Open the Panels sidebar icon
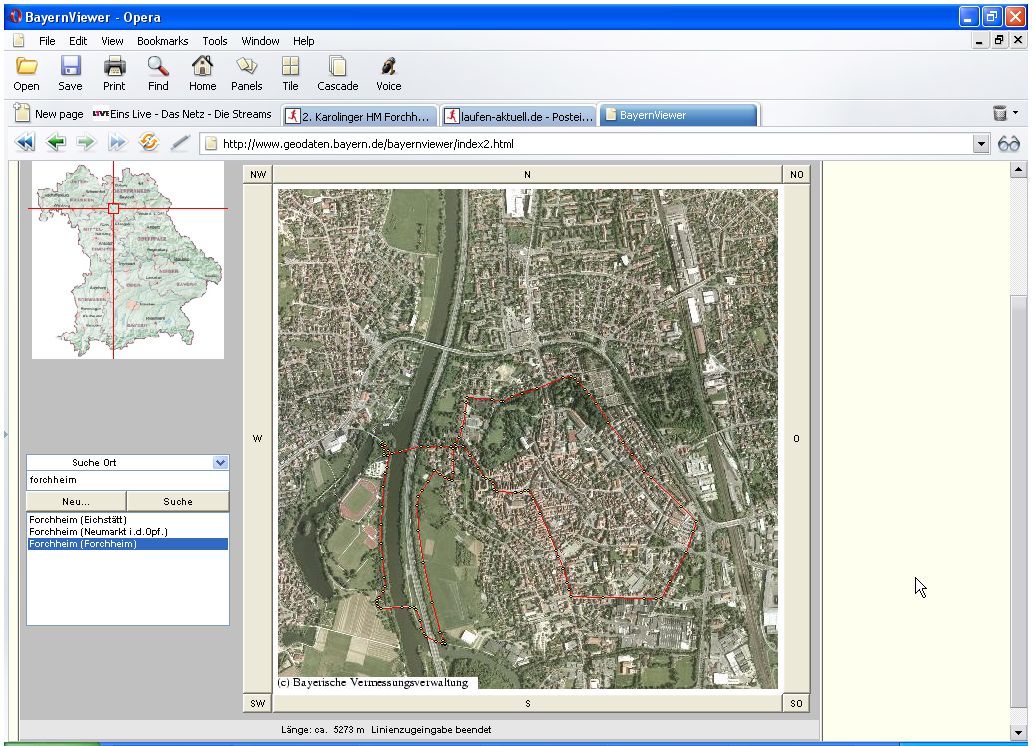This screenshot has width=1032, height=746. click(x=246, y=73)
